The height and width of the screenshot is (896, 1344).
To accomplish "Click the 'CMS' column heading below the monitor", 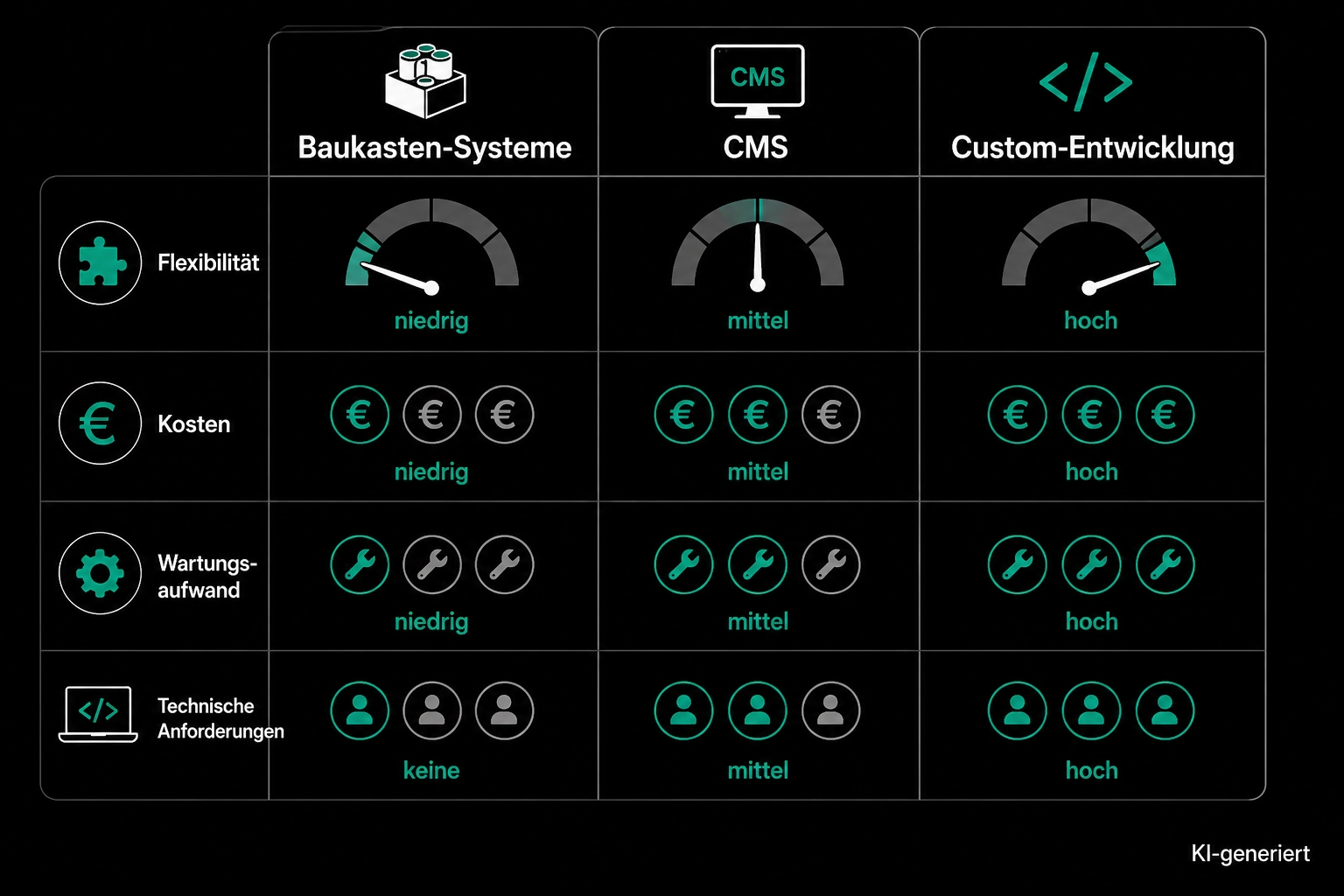I will coord(756,147).
